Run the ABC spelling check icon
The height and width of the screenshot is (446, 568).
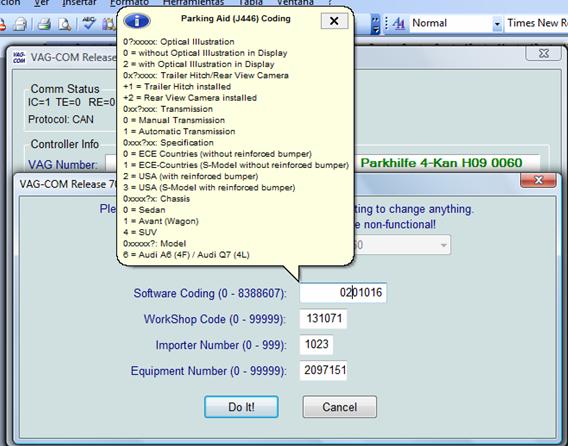click(x=89, y=24)
